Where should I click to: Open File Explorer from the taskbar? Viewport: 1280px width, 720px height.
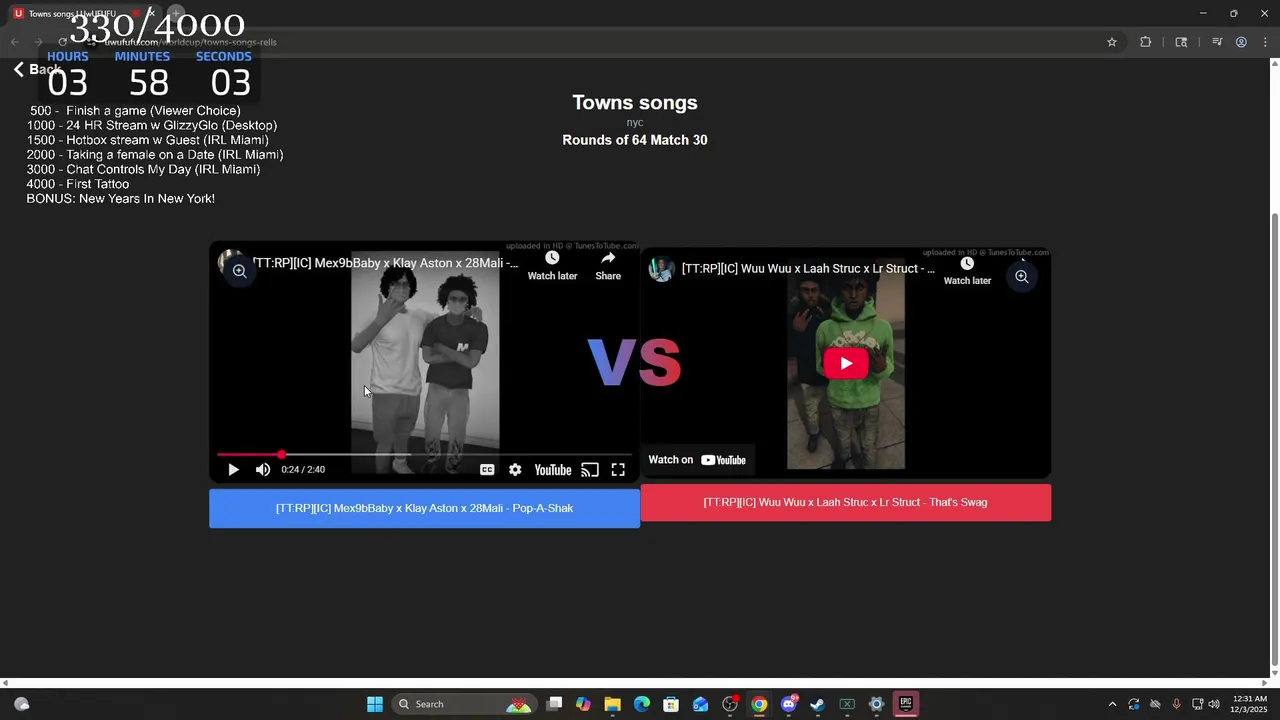pos(612,704)
